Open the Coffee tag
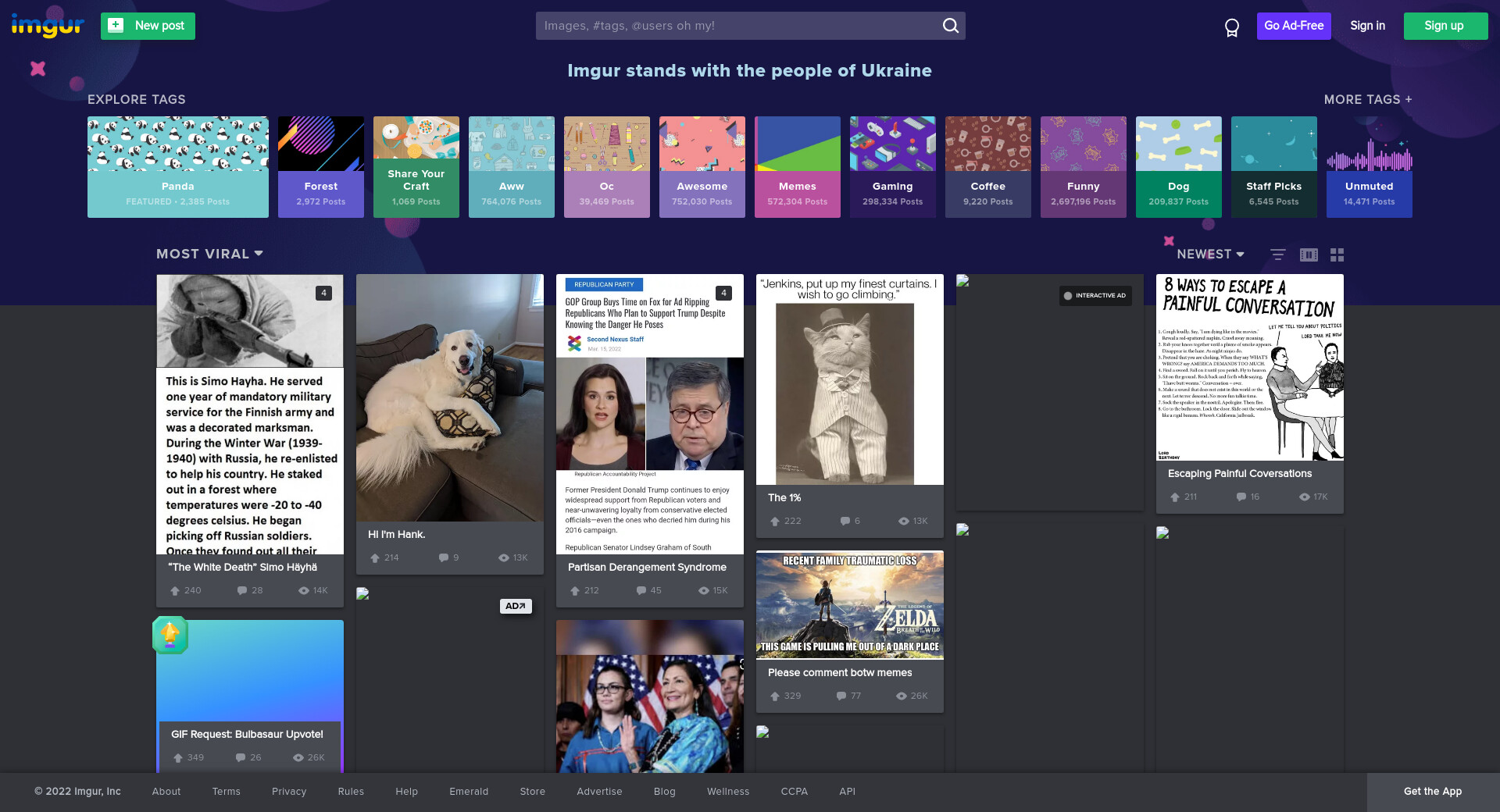1500x812 pixels. (x=988, y=167)
